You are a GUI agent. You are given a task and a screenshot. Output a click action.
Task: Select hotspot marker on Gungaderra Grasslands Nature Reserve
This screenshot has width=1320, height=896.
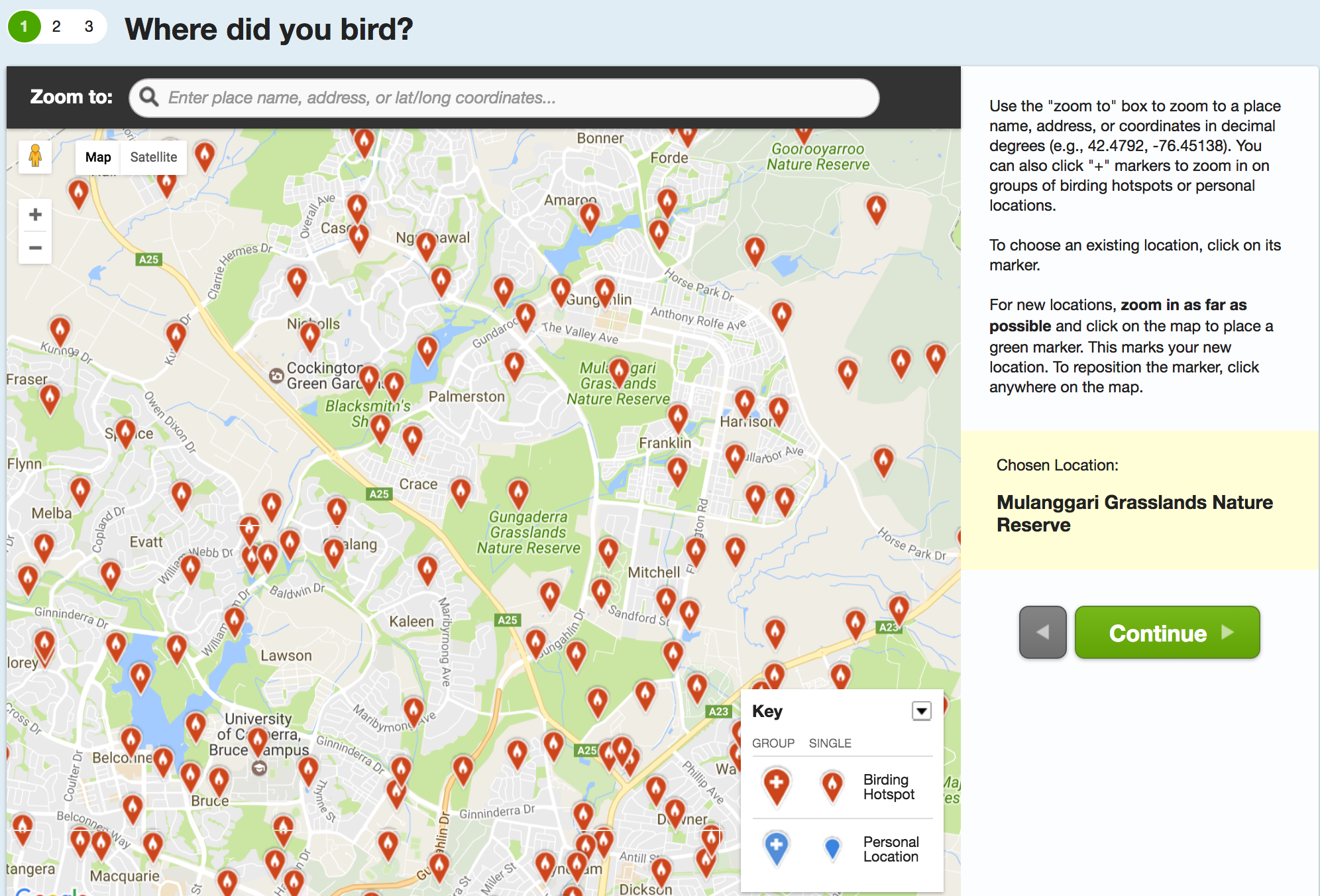click(518, 494)
